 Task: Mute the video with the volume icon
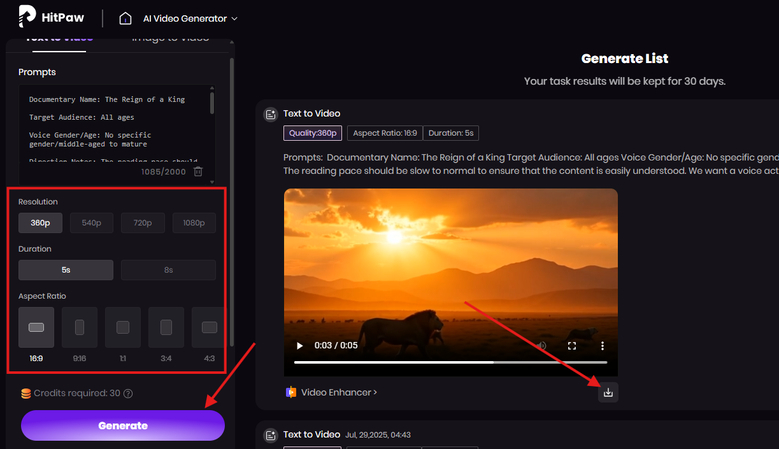pyautogui.click(x=542, y=346)
